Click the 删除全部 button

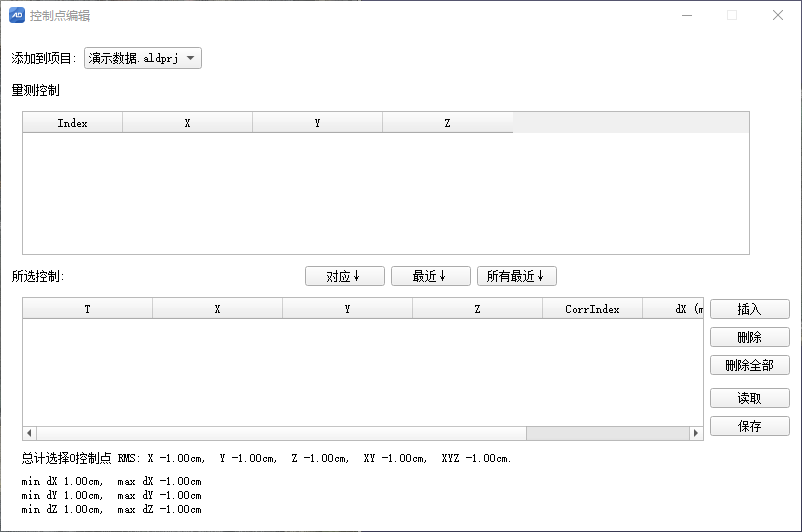point(750,365)
